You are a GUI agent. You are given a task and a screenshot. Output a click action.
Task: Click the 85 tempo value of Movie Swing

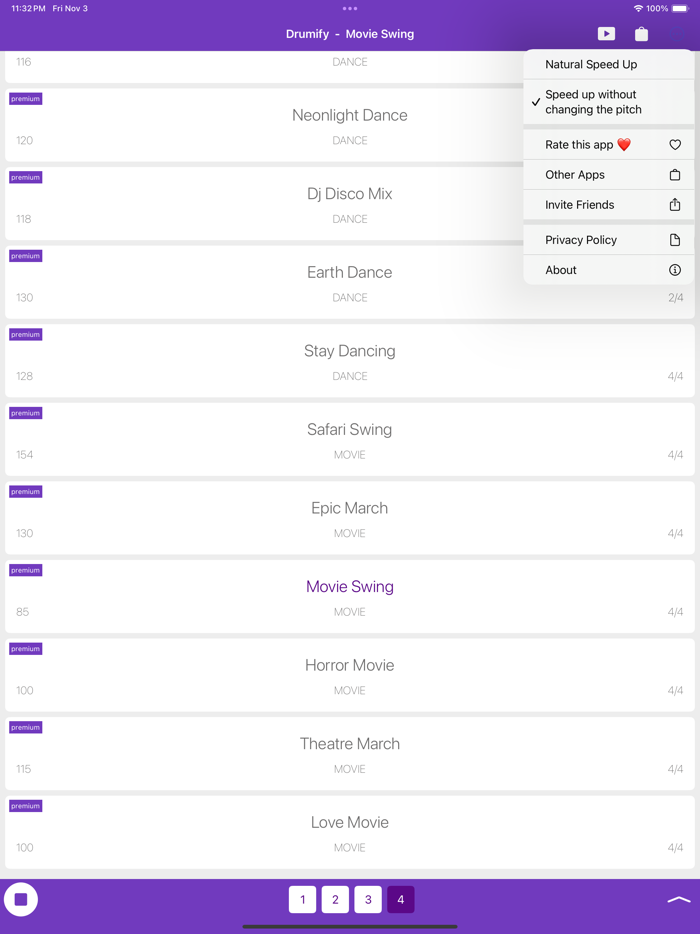click(x=23, y=612)
